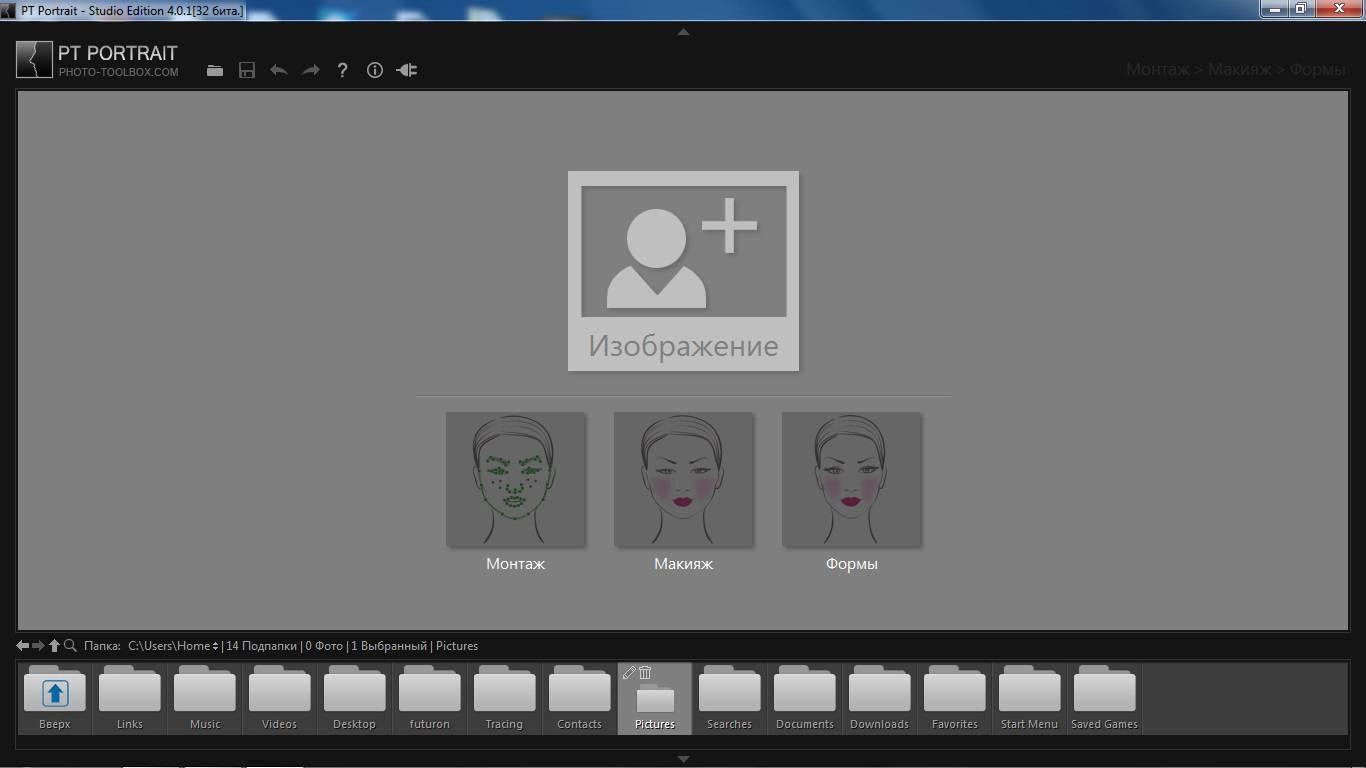
Task: Collapse the bottom browser with the down arrow
Action: [x=683, y=759]
